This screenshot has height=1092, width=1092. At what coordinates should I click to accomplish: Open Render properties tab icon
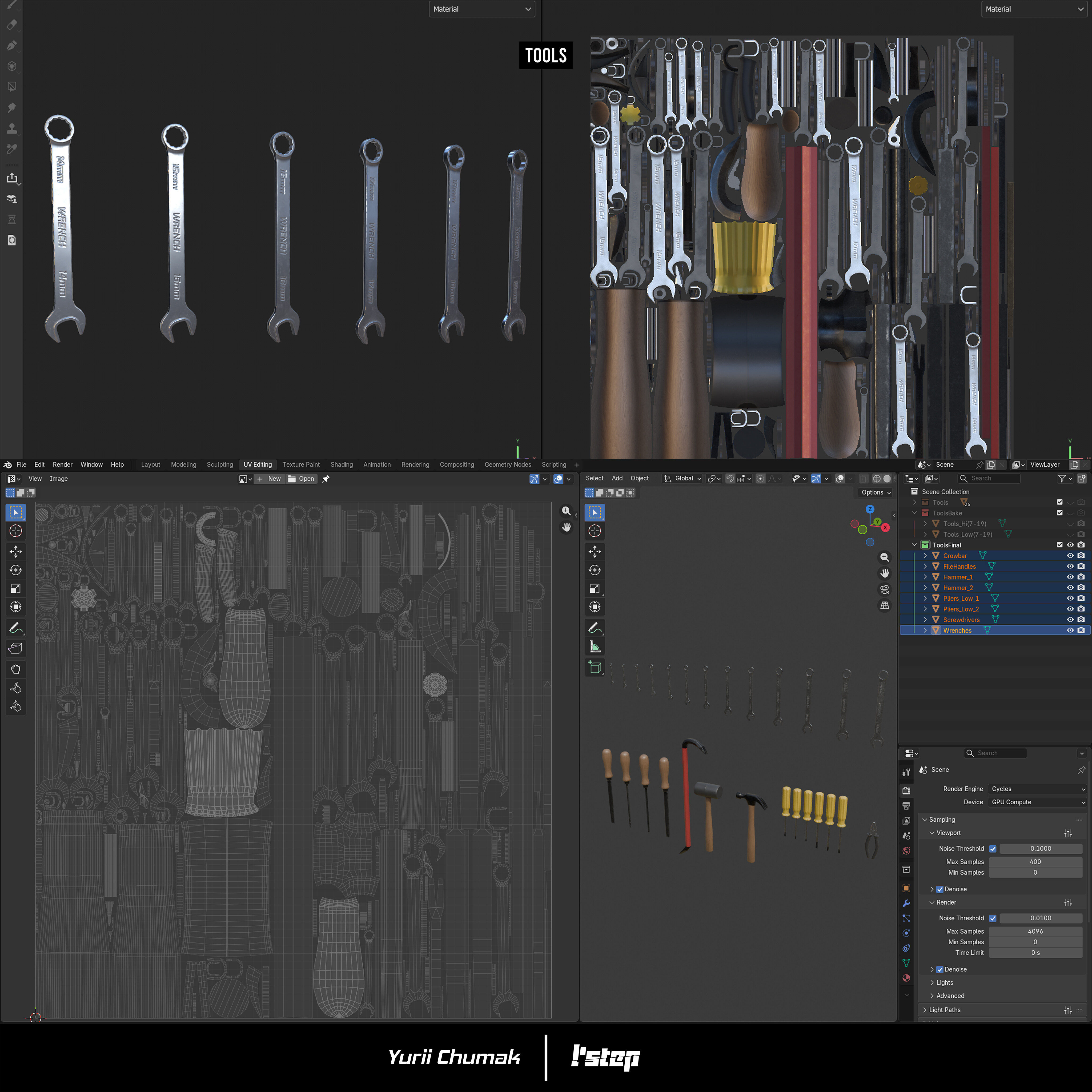click(906, 790)
